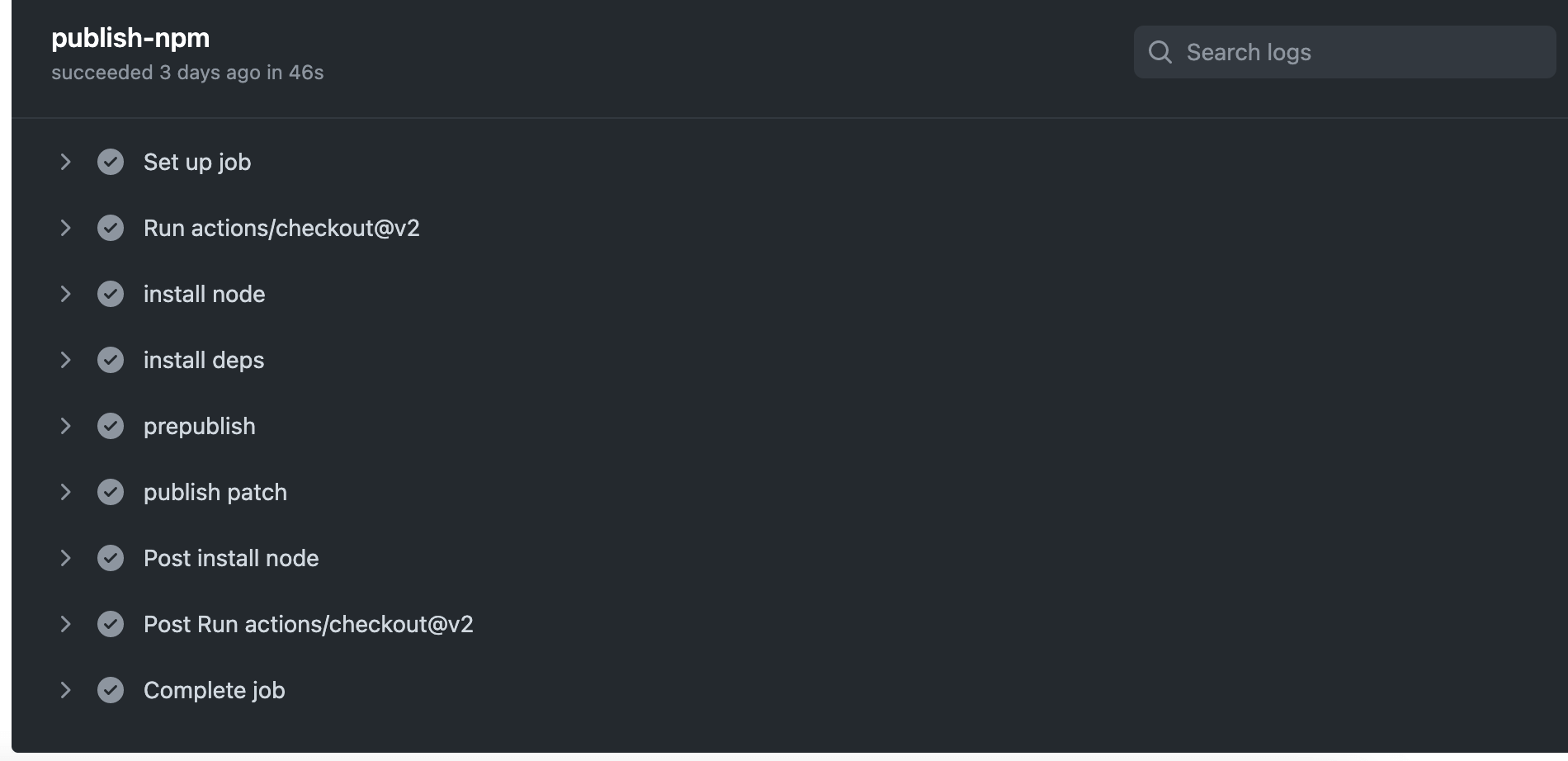Screen dimensions: 1568x761
Task: Open the Post install node step label
Action: [x=231, y=558]
